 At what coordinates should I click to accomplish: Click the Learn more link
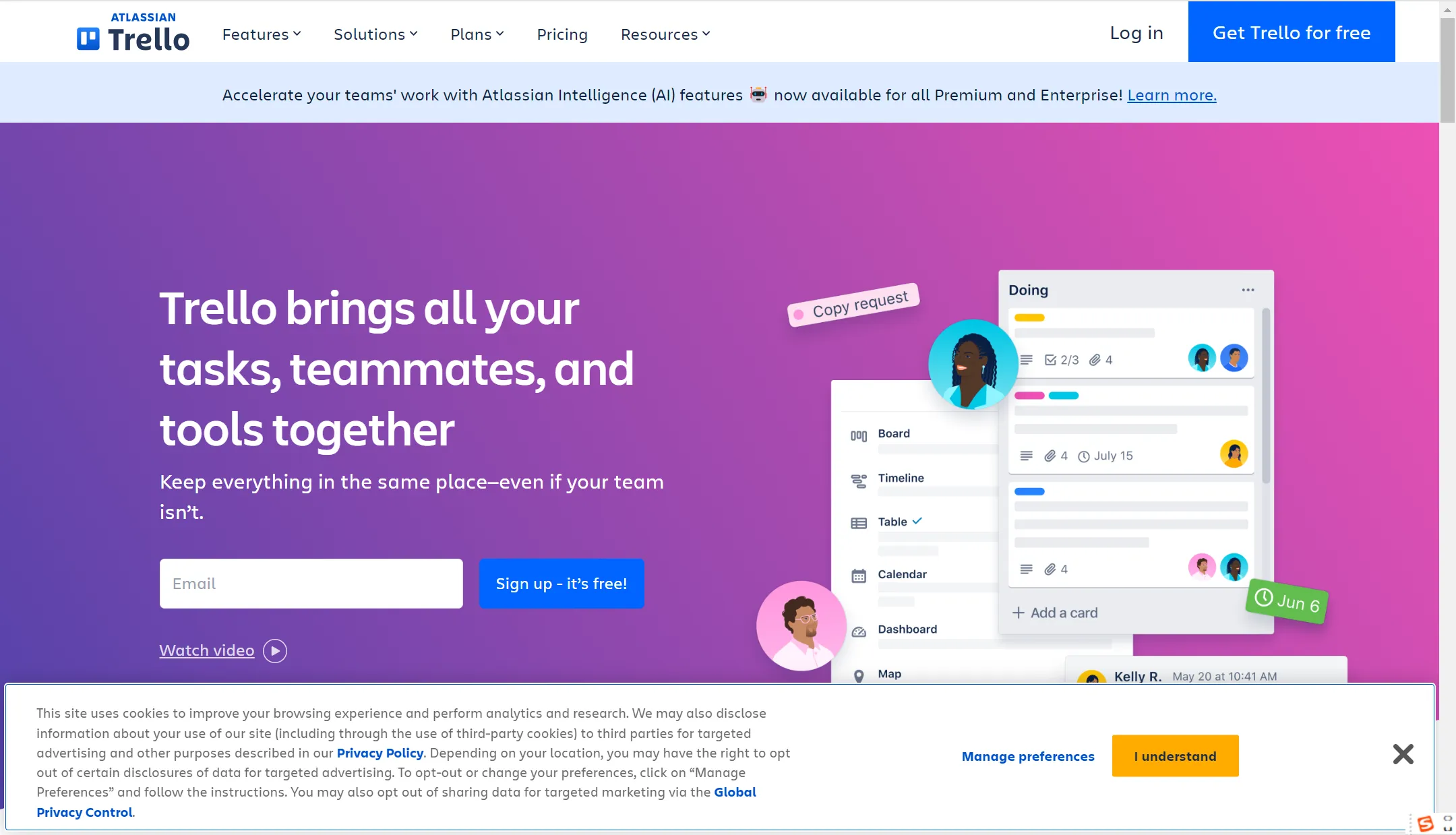1172,94
